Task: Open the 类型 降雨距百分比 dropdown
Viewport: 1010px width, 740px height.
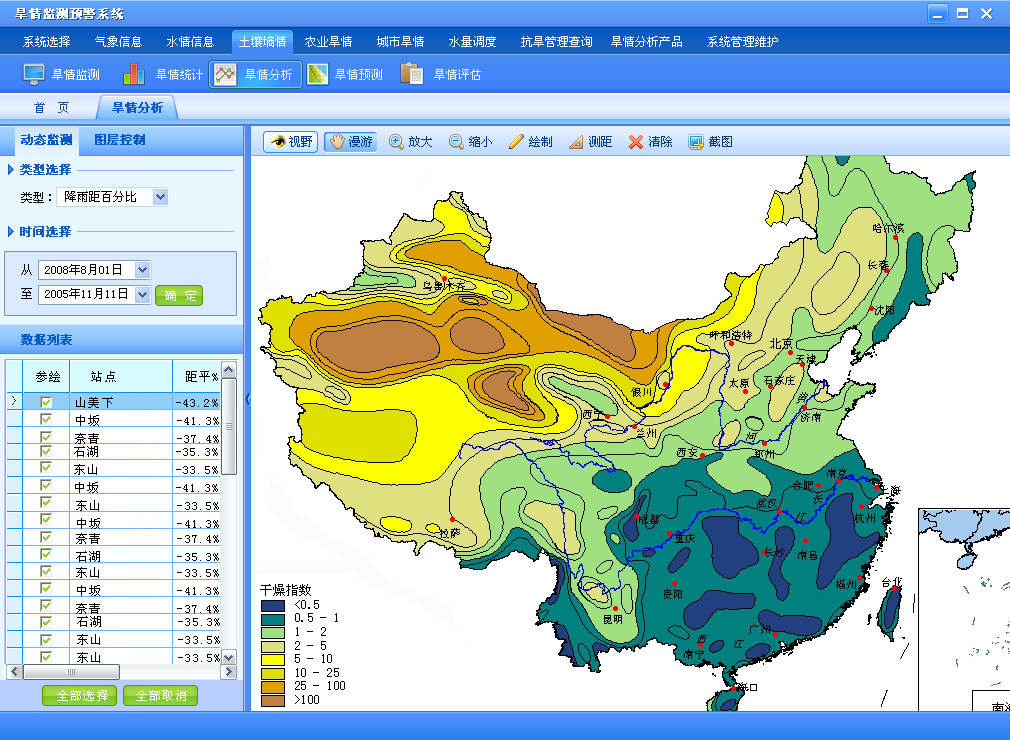Action: pyautogui.click(x=160, y=197)
